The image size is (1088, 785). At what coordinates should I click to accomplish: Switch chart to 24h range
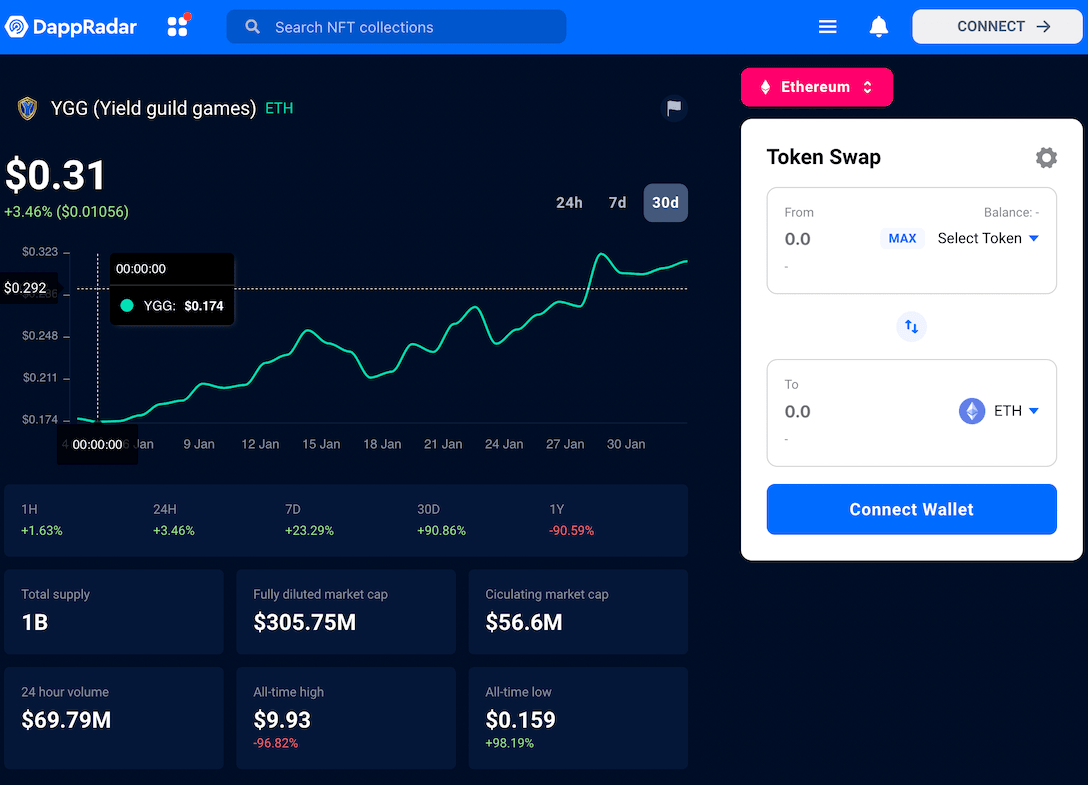(x=569, y=202)
